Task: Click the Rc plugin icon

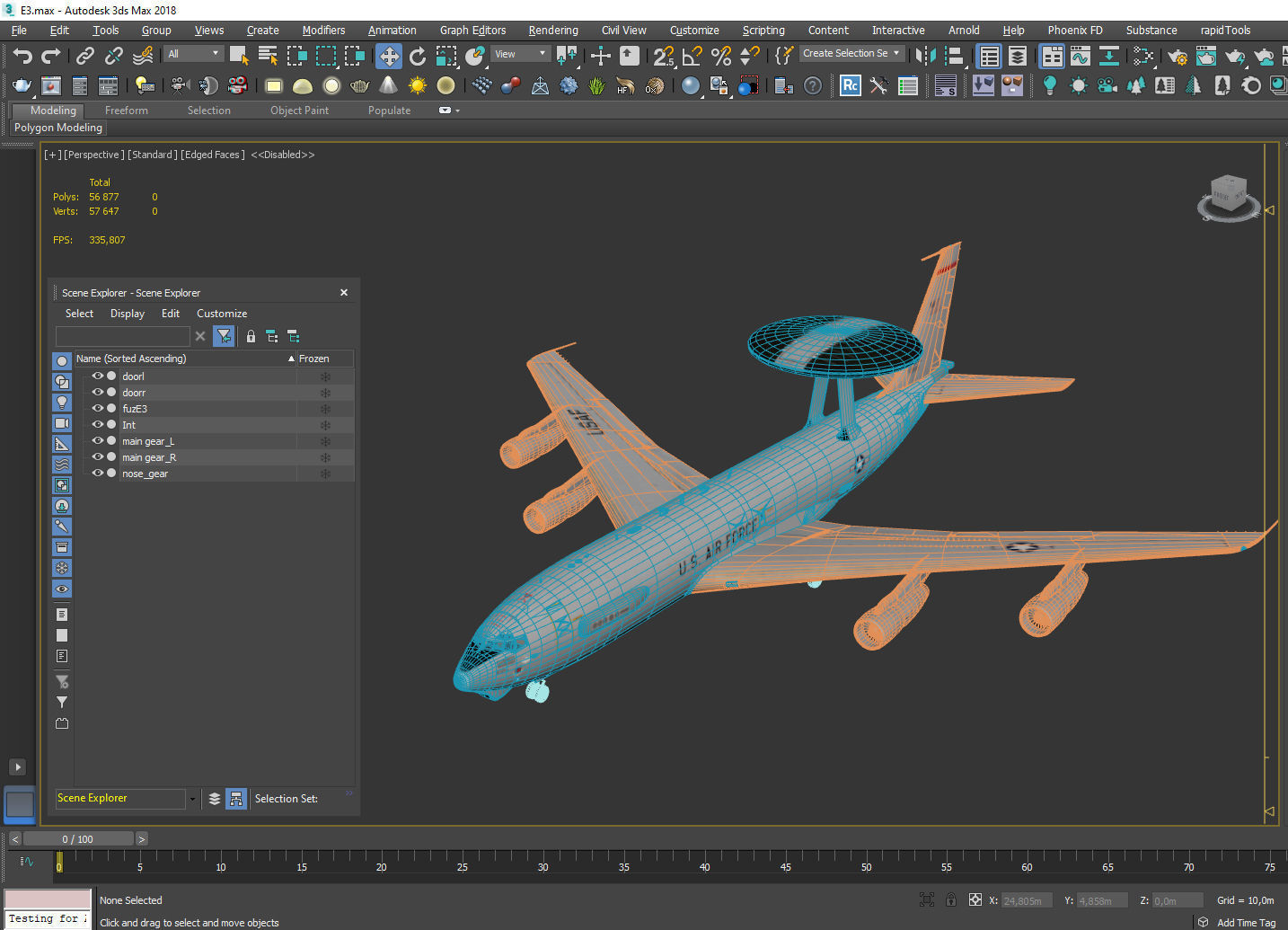Action: click(x=850, y=85)
